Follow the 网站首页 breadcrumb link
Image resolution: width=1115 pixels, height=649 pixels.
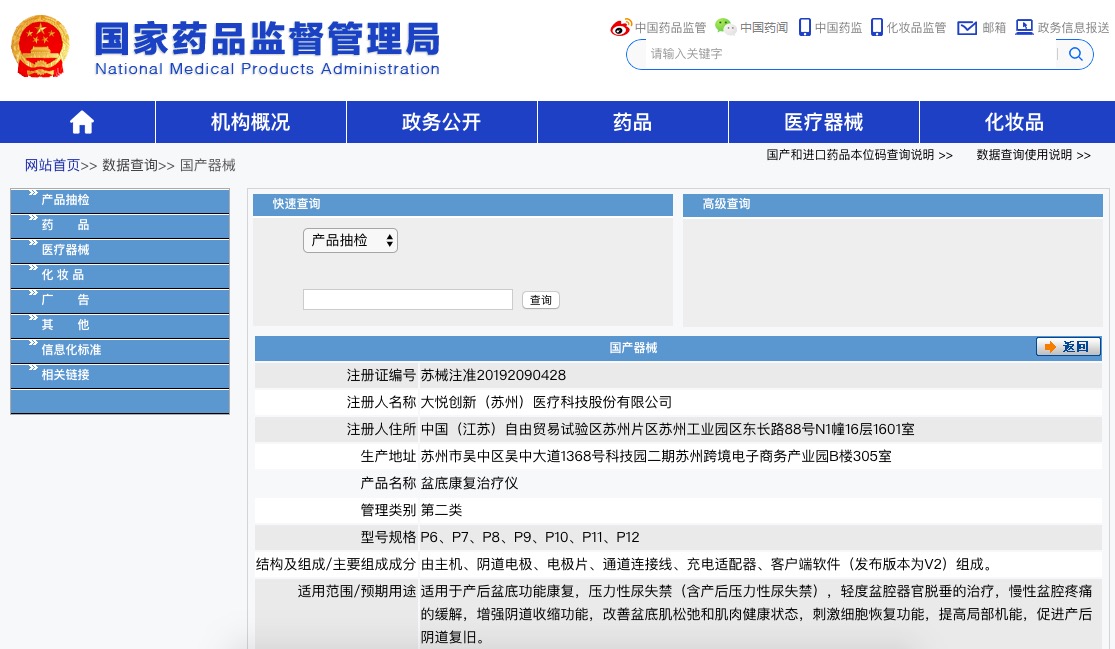coord(53,166)
